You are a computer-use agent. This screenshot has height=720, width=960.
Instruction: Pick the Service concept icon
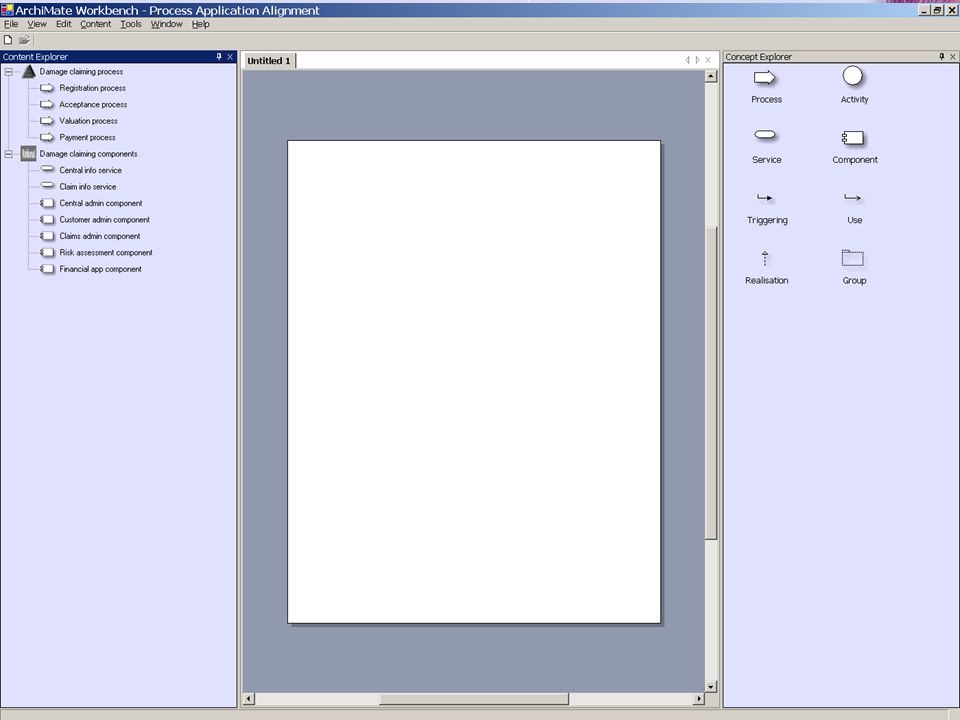point(765,135)
